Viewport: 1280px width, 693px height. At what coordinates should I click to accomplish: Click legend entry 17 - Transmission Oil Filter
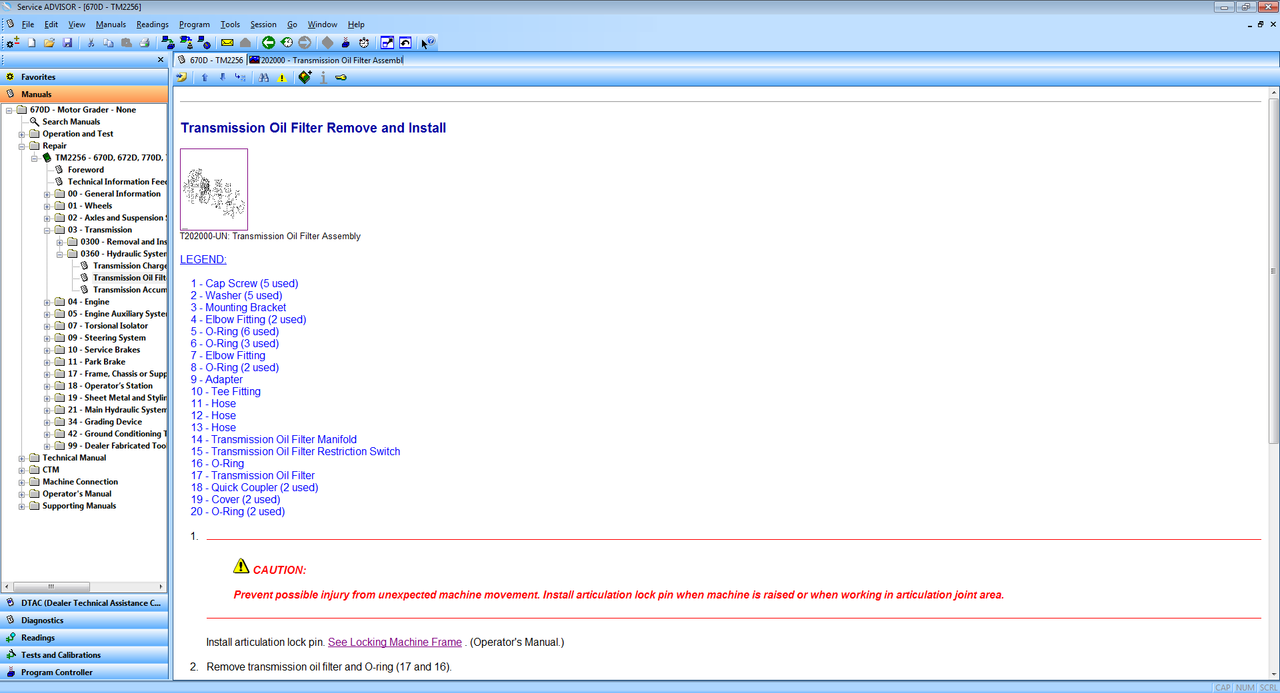(253, 476)
